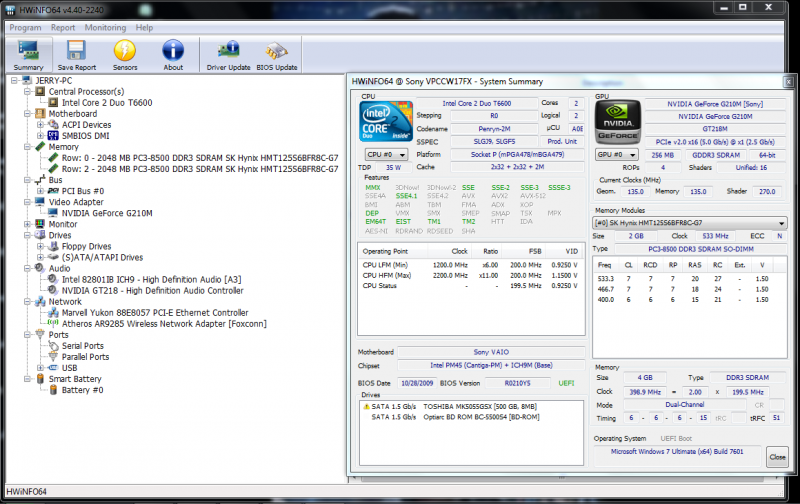The image size is (800, 504).
Task: Click the Ports tree icon
Action: [40, 335]
